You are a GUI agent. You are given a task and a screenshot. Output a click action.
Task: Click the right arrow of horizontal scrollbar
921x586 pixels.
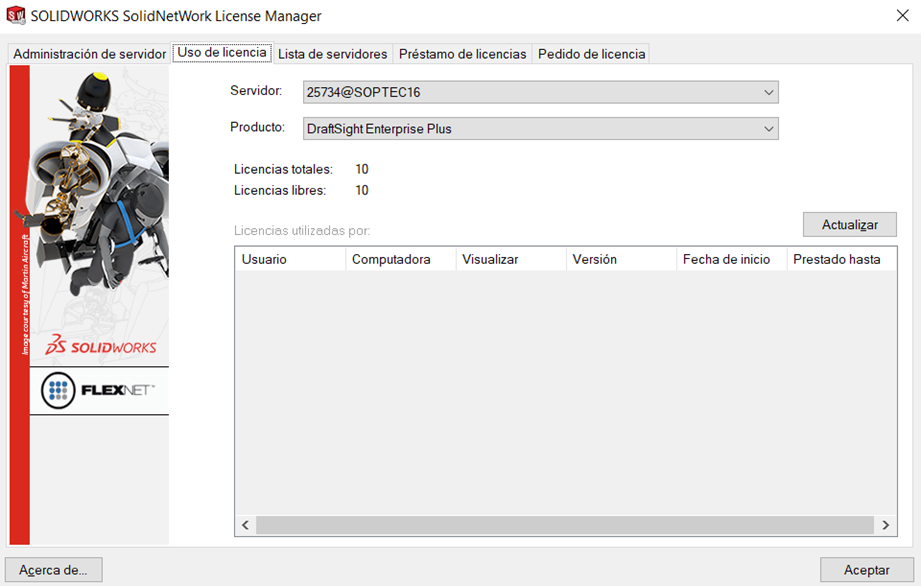pyautogui.click(x=885, y=525)
